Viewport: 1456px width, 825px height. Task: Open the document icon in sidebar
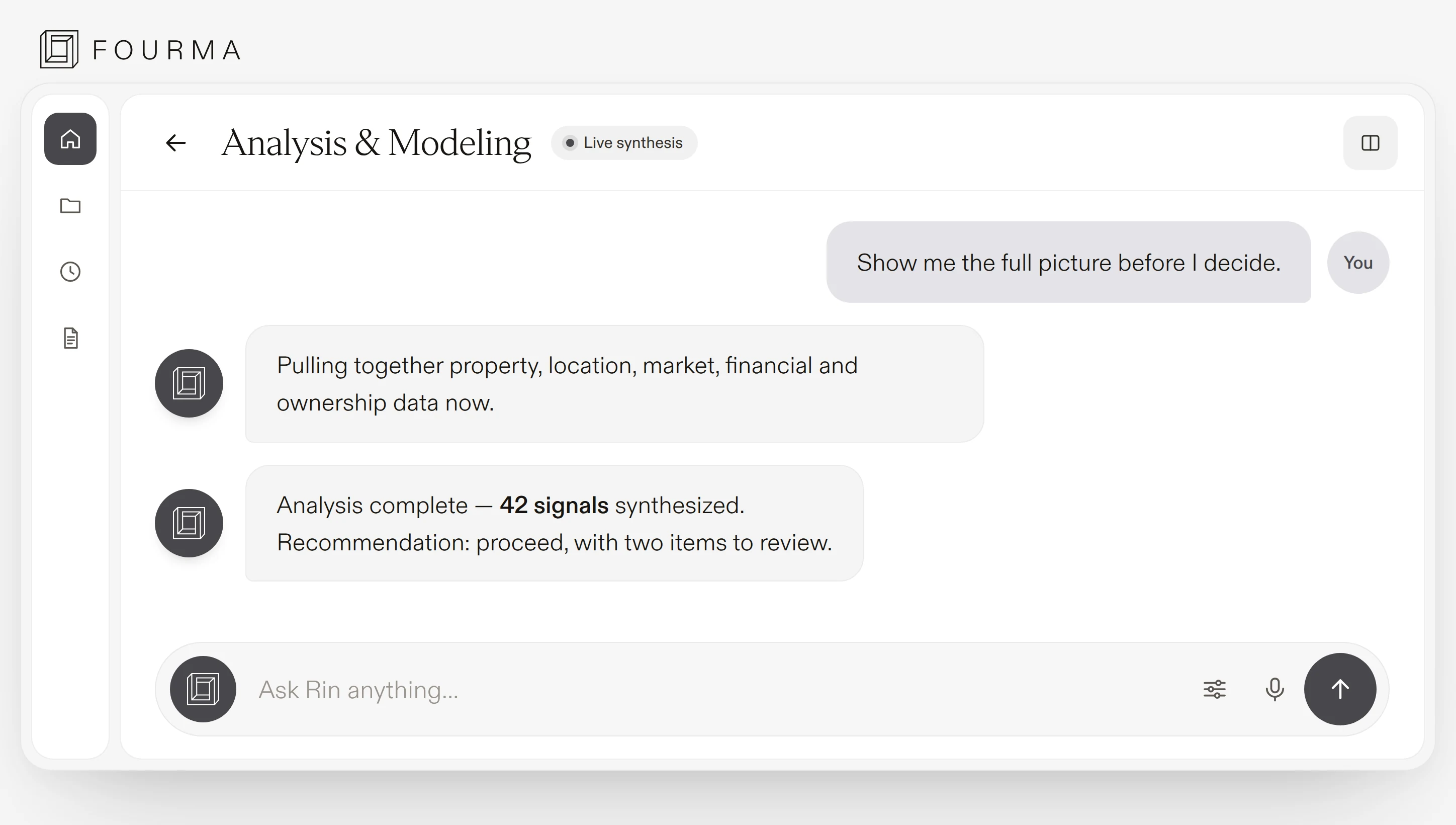click(70, 338)
